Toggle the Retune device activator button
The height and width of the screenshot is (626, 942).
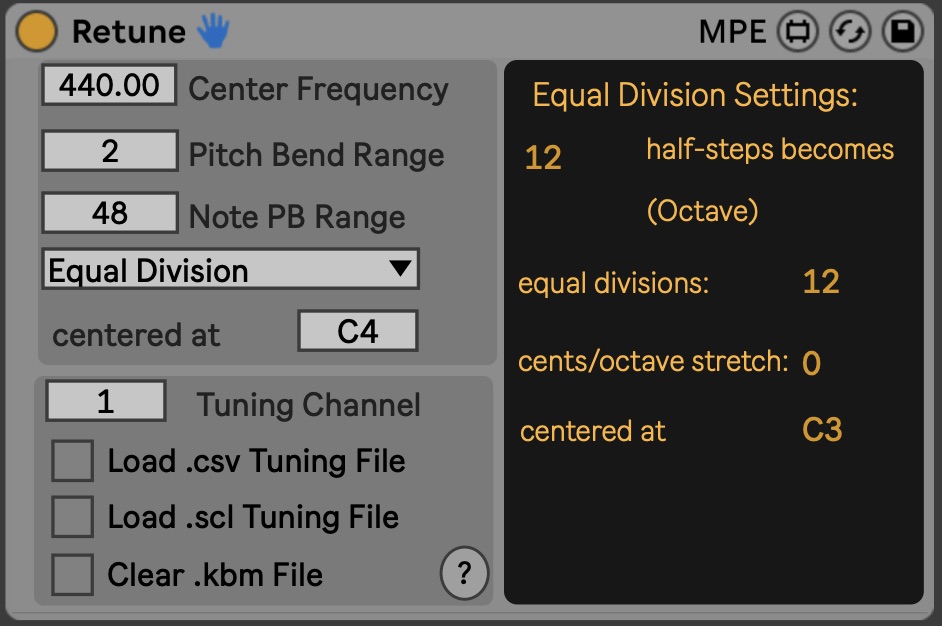[x=37, y=32]
